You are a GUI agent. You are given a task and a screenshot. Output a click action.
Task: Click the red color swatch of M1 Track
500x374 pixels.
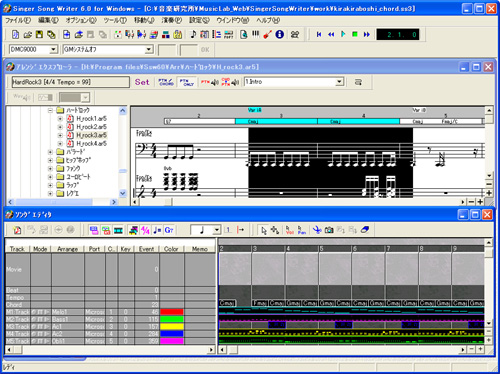pos(172,312)
